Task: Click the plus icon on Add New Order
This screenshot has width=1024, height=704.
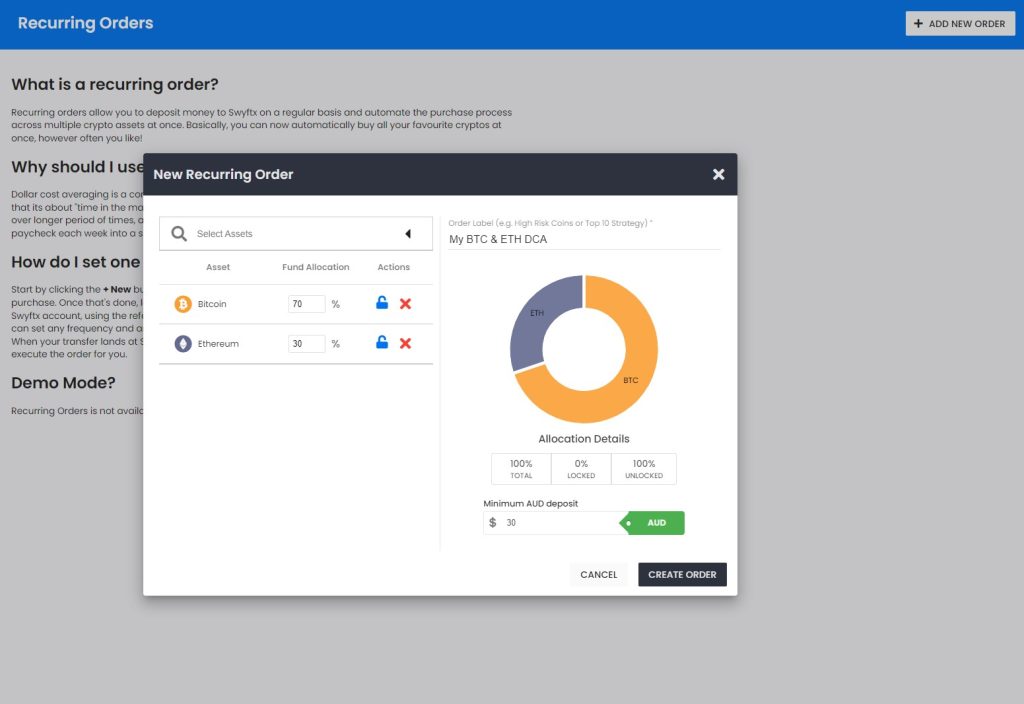Action: pos(920,23)
